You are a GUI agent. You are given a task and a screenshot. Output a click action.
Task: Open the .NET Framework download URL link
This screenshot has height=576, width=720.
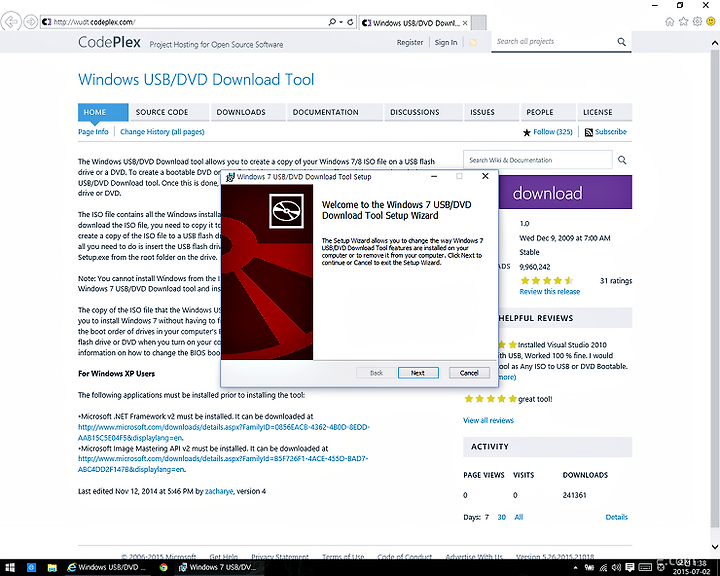(x=224, y=432)
